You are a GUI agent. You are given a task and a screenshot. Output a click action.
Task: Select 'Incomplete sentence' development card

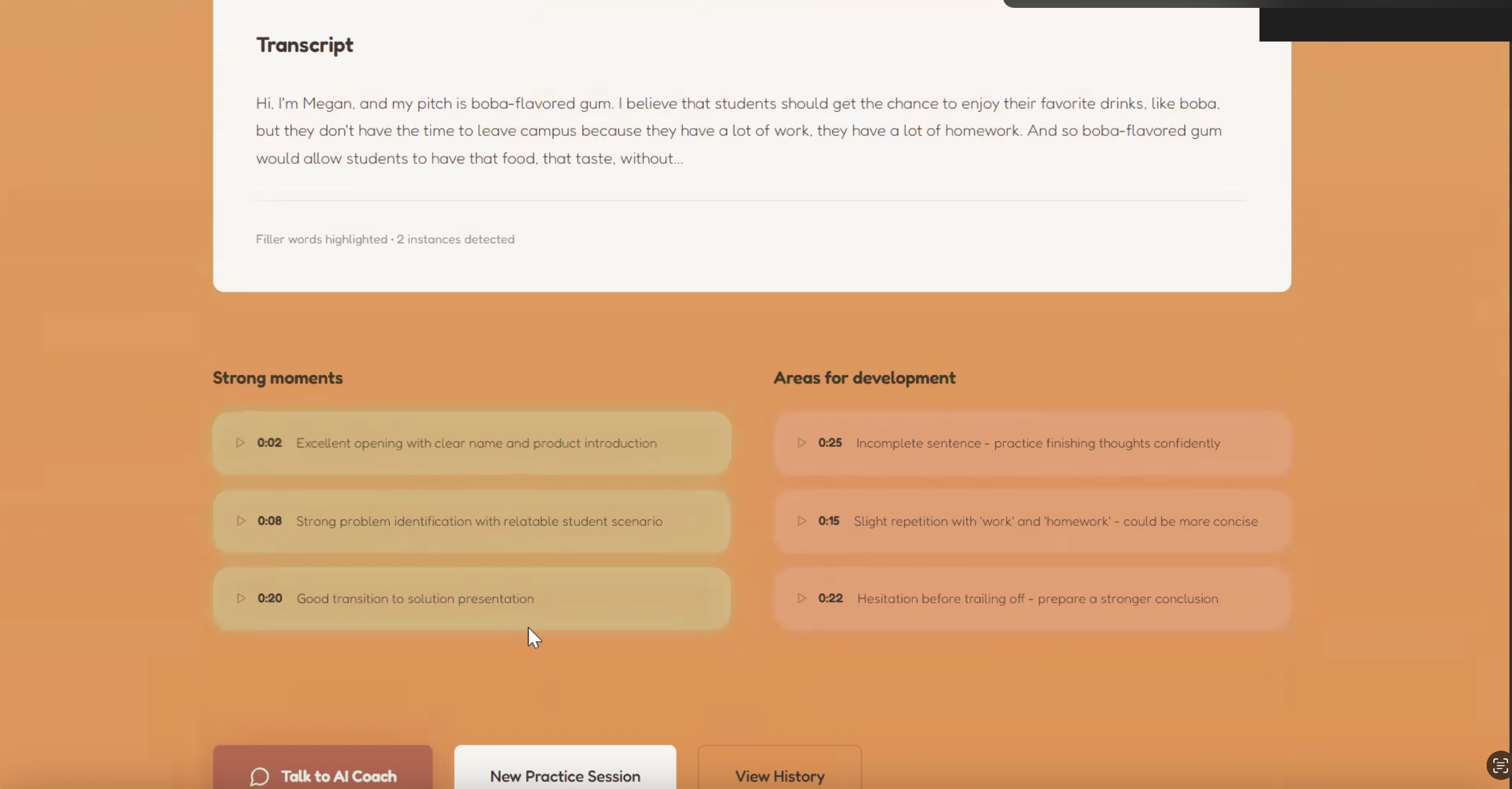click(1038, 444)
